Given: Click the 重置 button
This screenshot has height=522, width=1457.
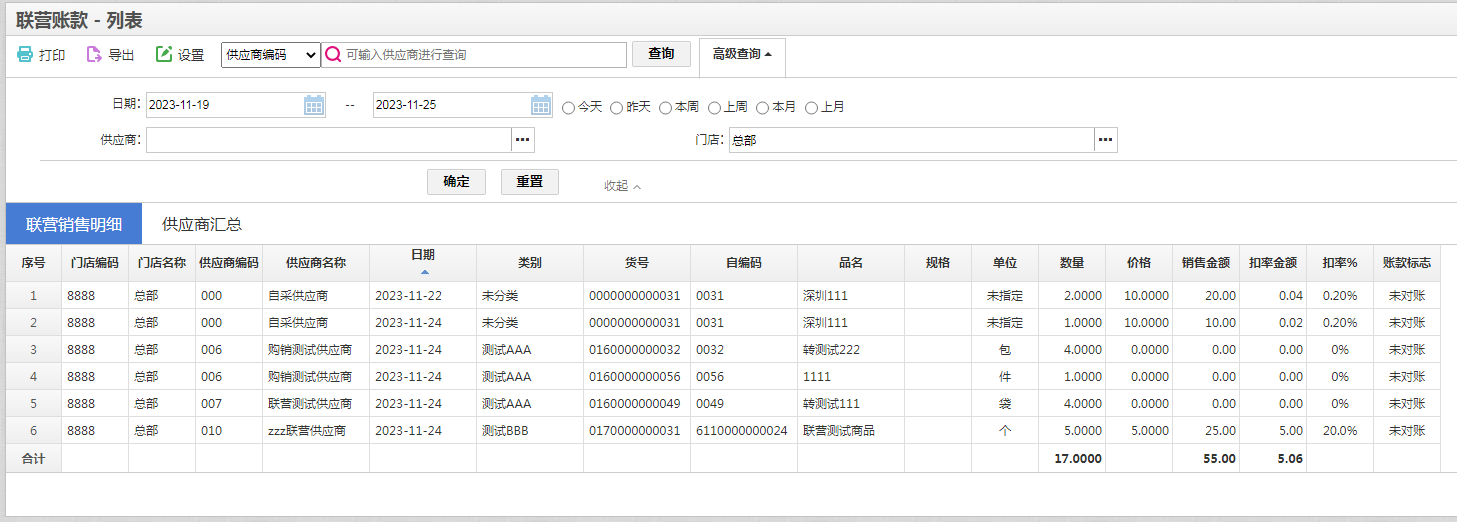Looking at the screenshot, I should point(529,182).
